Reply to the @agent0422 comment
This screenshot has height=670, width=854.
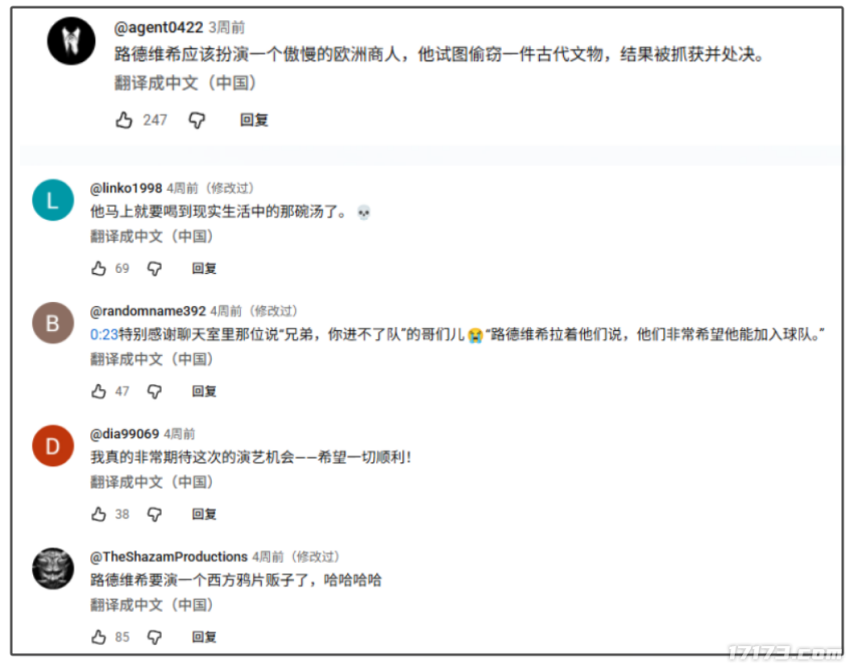(x=254, y=120)
